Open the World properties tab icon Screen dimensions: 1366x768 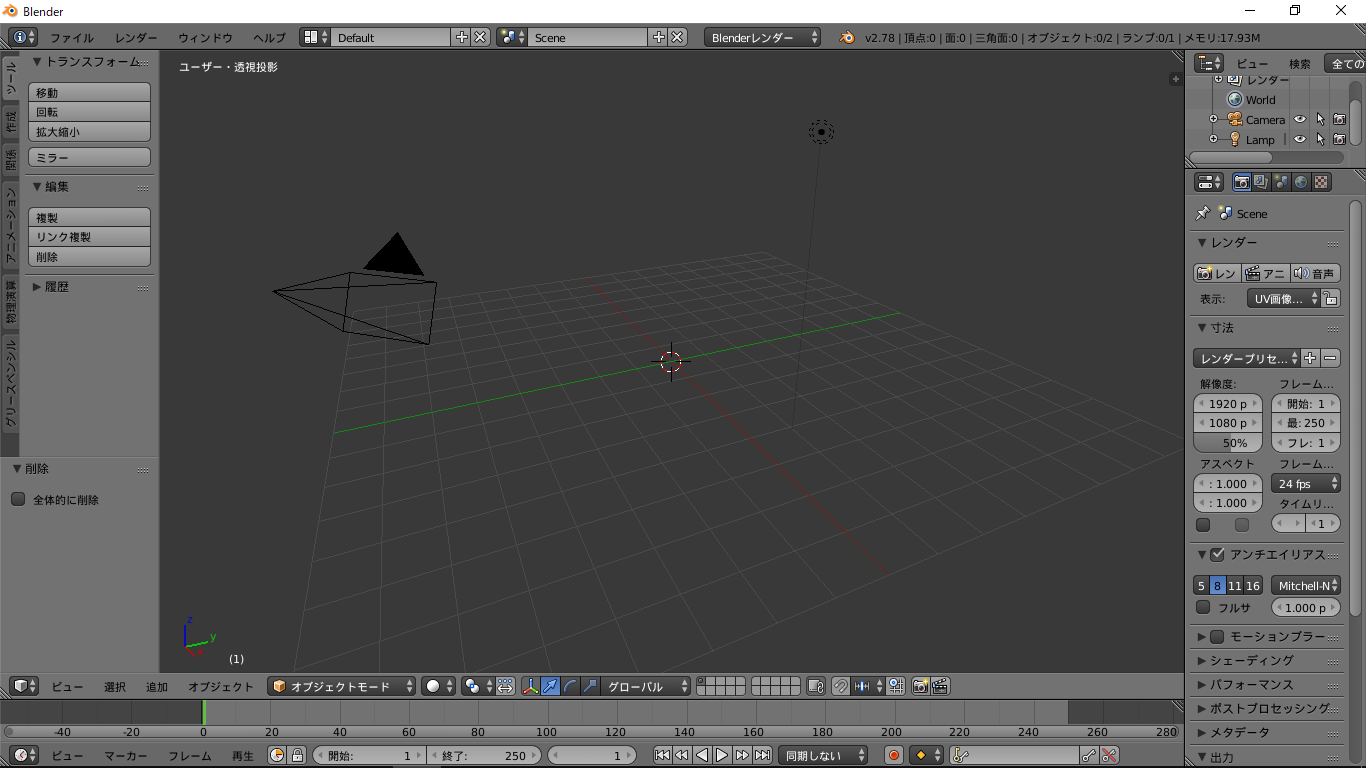[1301, 182]
